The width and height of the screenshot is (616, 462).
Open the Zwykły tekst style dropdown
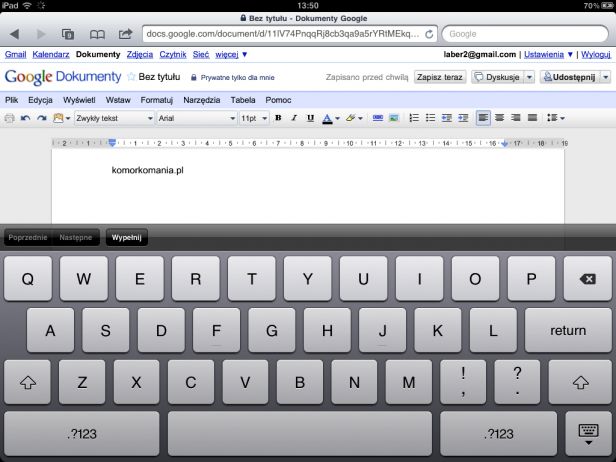point(114,118)
